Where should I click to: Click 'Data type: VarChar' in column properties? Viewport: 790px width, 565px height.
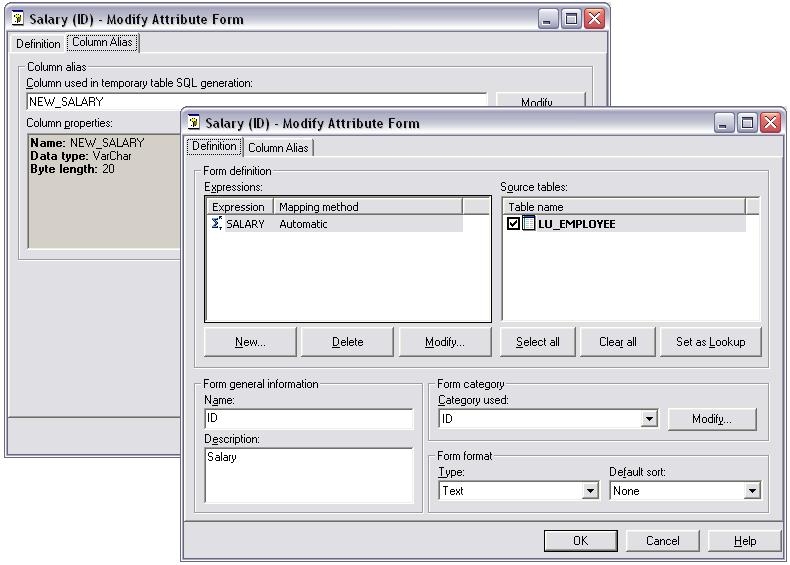[x=81, y=156]
